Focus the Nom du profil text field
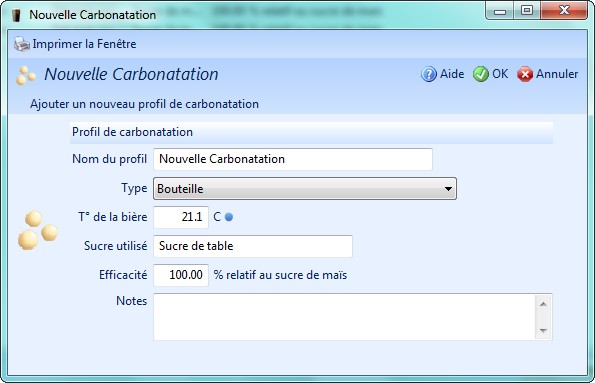The image size is (595, 383). point(293,159)
